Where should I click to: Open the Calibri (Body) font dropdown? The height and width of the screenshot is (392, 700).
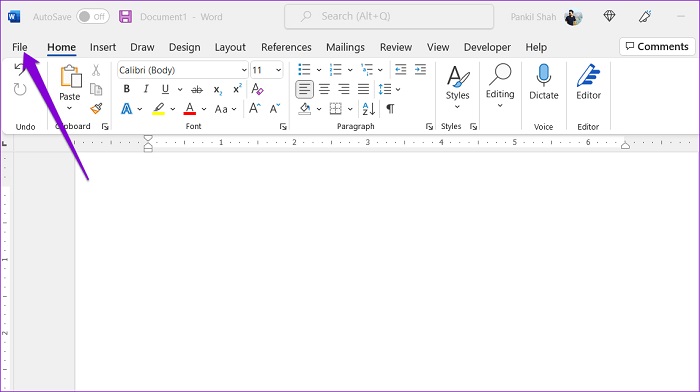[x=244, y=70]
